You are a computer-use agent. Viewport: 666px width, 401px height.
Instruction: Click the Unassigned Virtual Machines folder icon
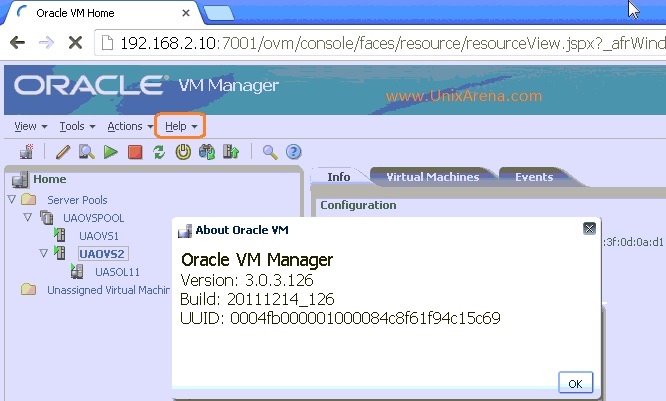28,289
